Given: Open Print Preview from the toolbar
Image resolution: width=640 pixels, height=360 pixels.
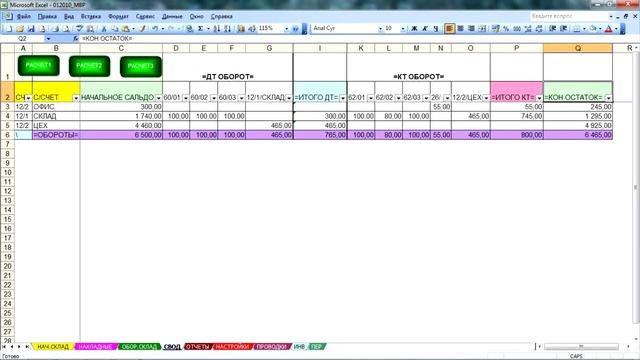Looking at the screenshot, I should pos(66,29).
